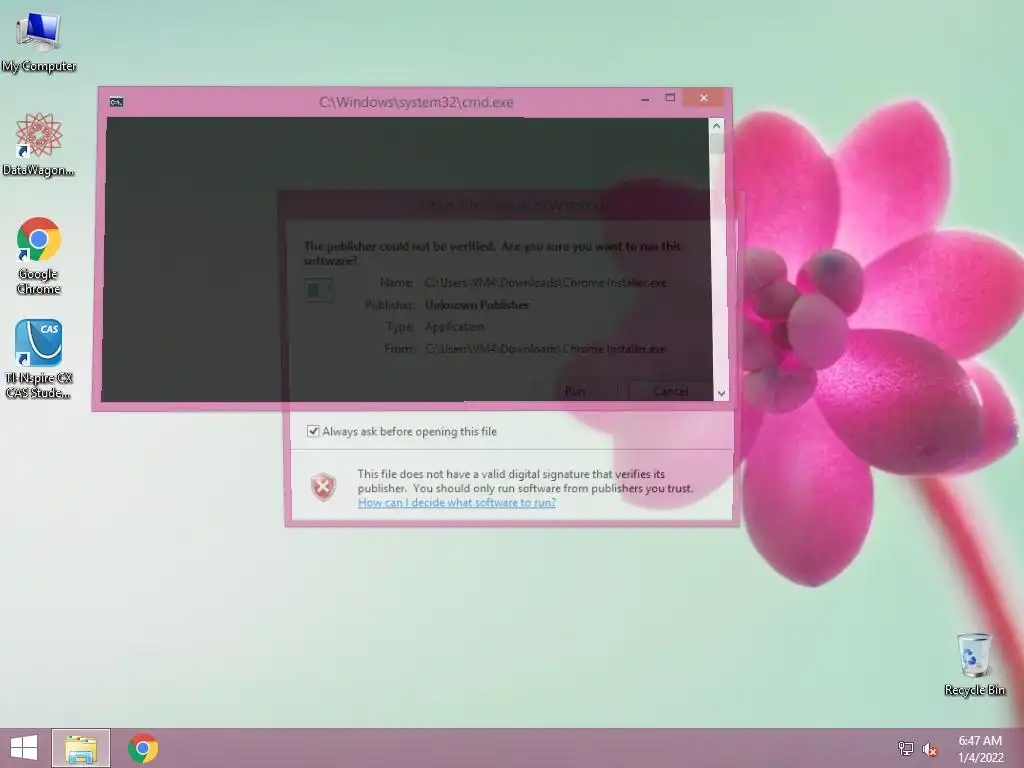The width and height of the screenshot is (1024, 768).
Task: Click the cmd.exe window title text
Action: pyautogui.click(x=416, y=102)
